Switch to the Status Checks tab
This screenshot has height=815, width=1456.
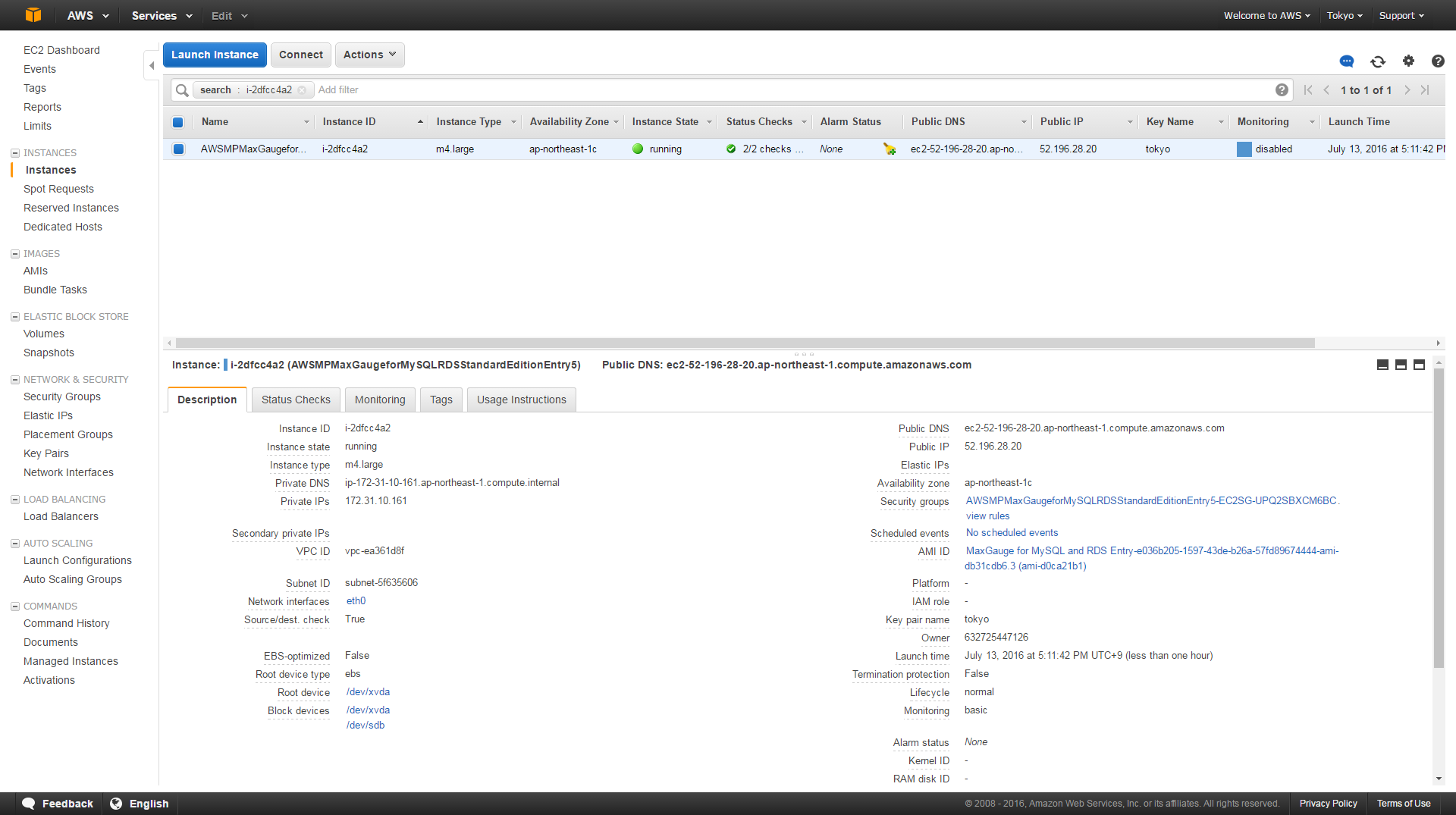pos(296,400)
